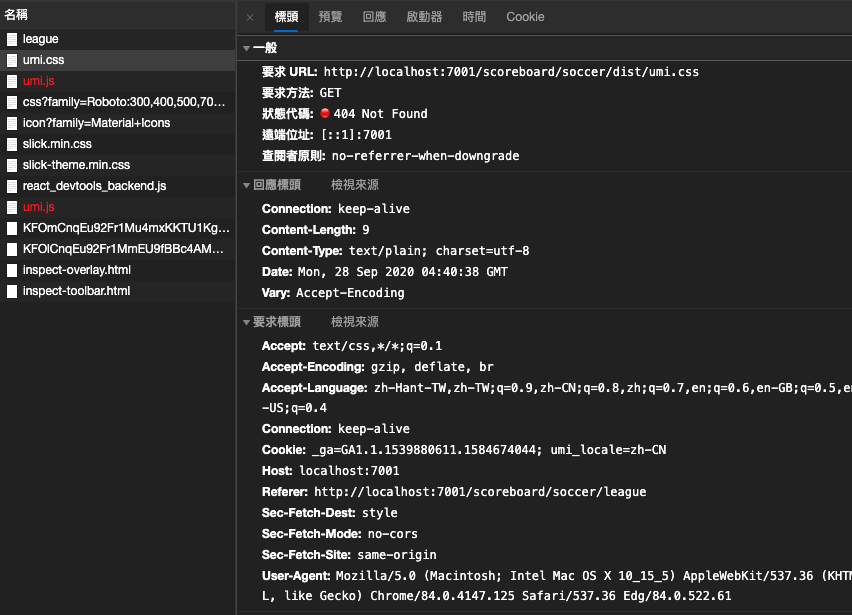Select the highlighted umi.css request row
Image resolution: width=852 pixels, height=615 pixels.
point(48,60)
